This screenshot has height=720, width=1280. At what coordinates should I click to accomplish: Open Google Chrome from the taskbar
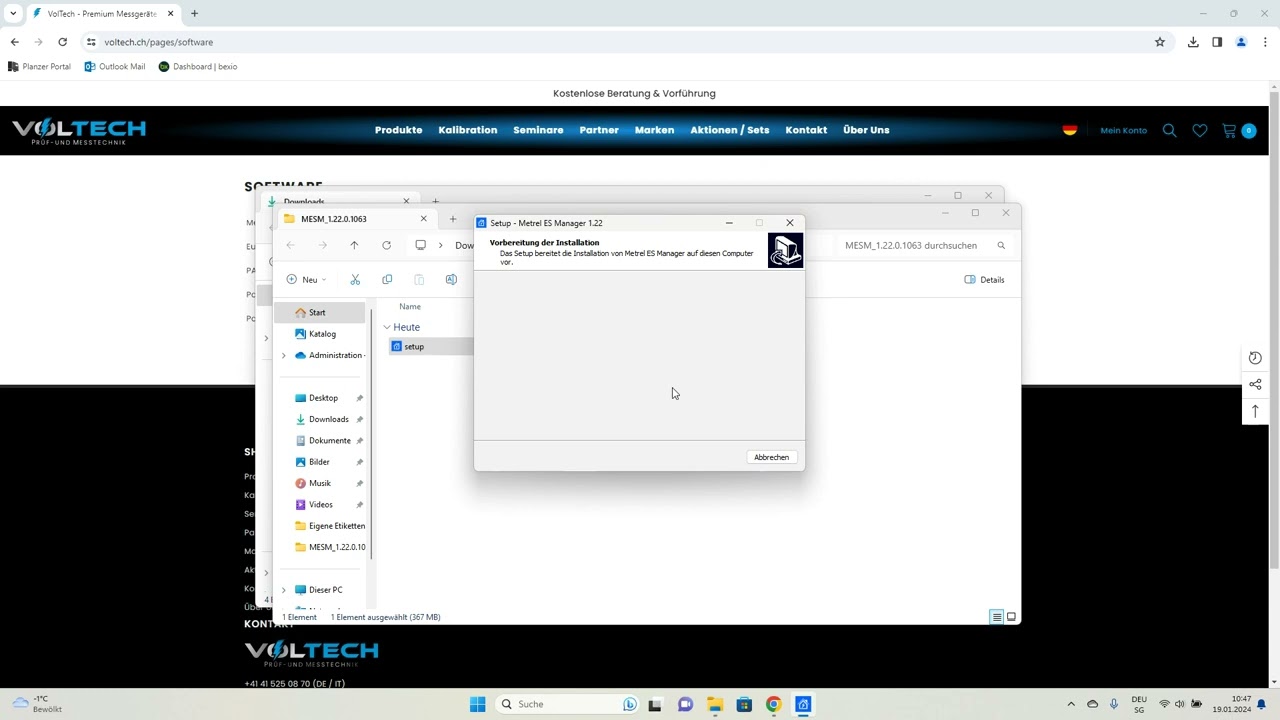(773, 704)
